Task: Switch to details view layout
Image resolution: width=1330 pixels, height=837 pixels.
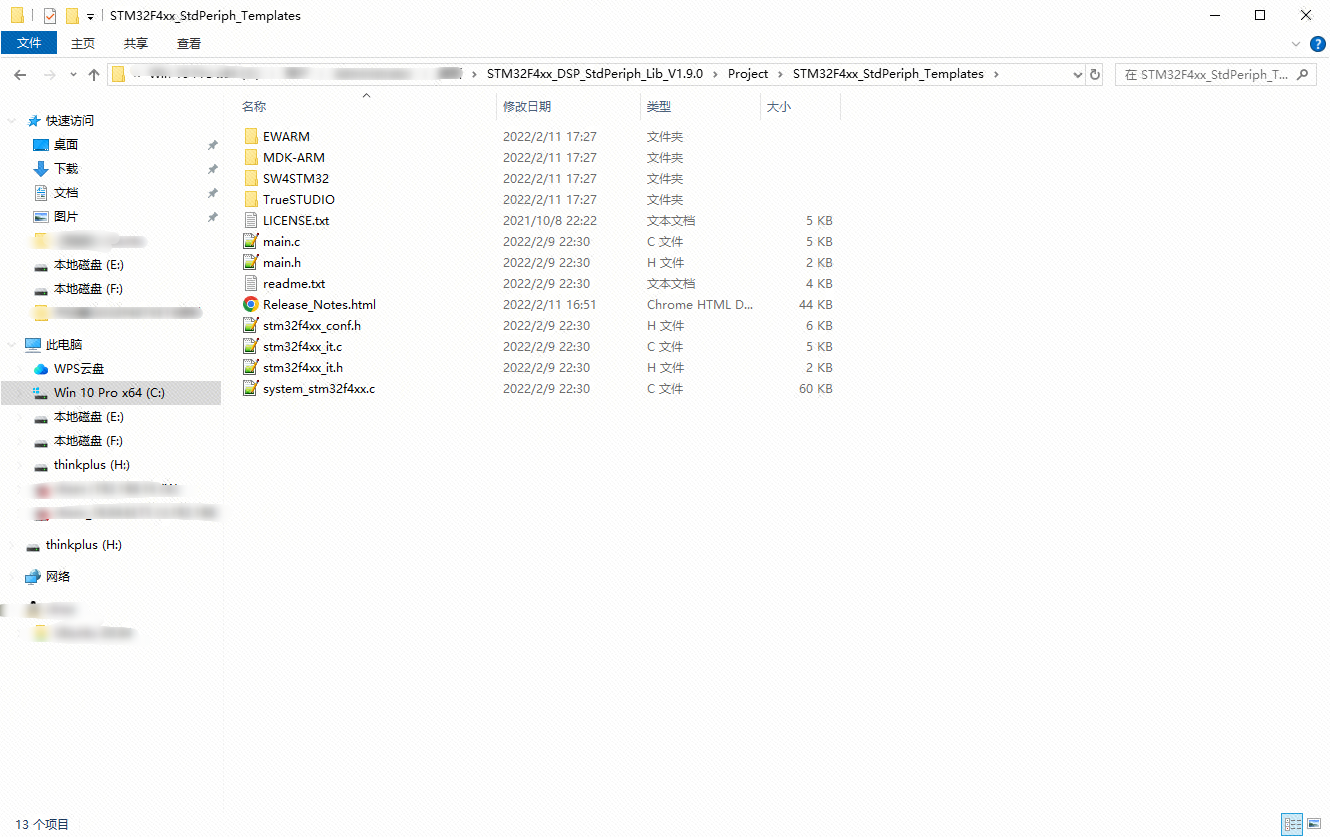Action: [x=1292, y=824]
